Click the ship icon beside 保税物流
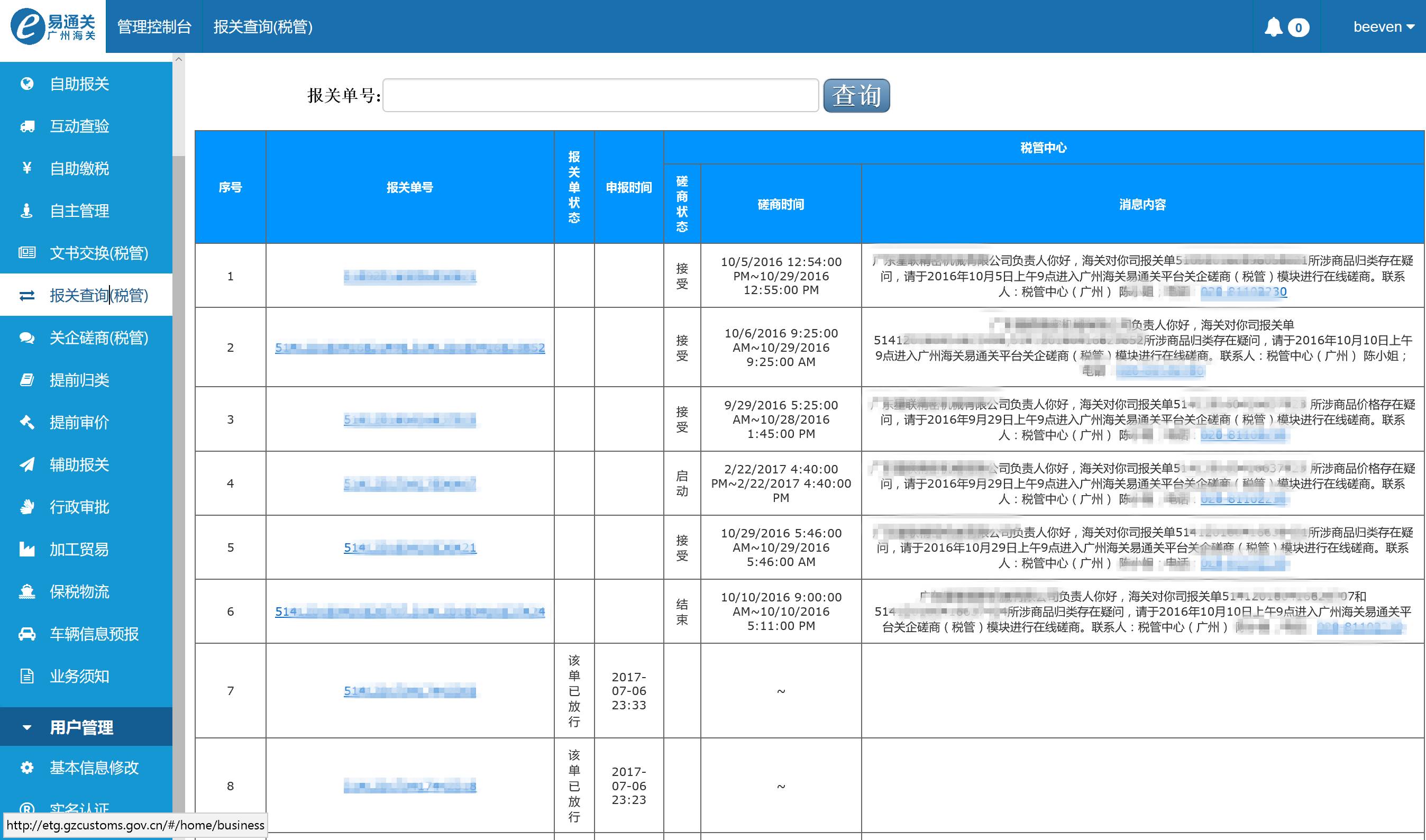This screenshot has height=840, width=1426. (26, 591)
